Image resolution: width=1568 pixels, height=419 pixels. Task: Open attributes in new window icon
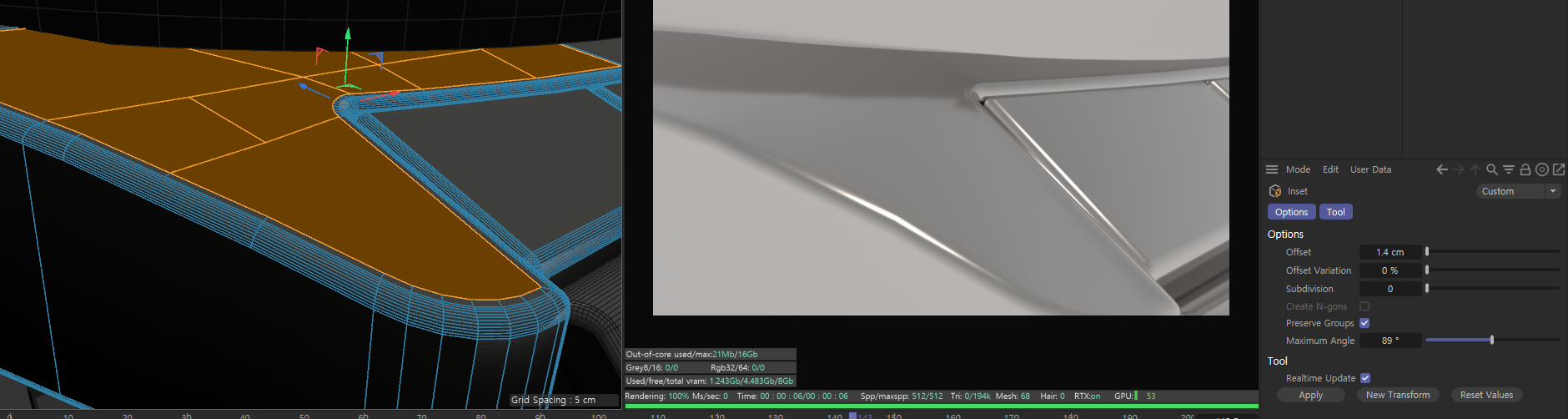(x=1558, y=169)
